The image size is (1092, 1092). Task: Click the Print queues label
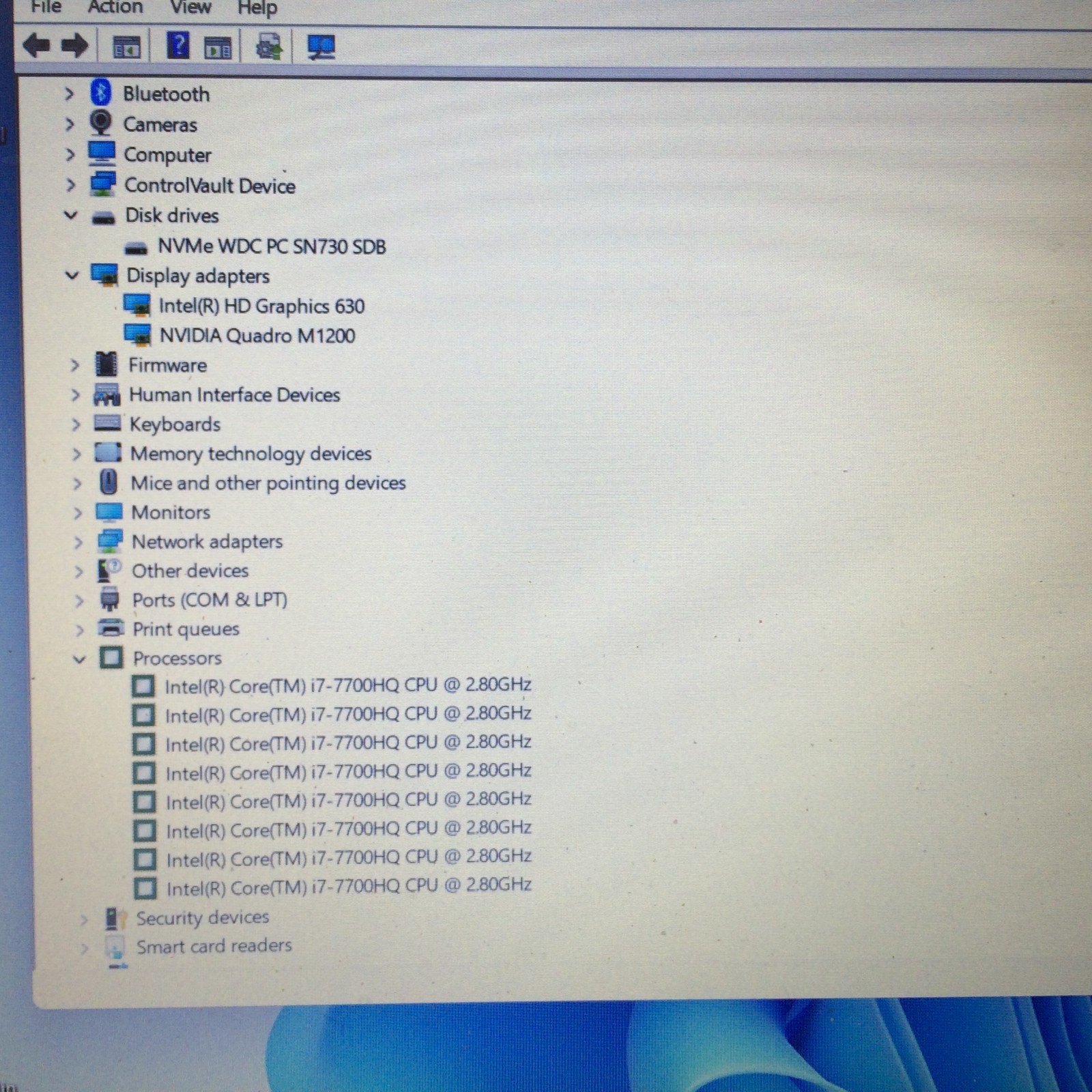(186, 629)
